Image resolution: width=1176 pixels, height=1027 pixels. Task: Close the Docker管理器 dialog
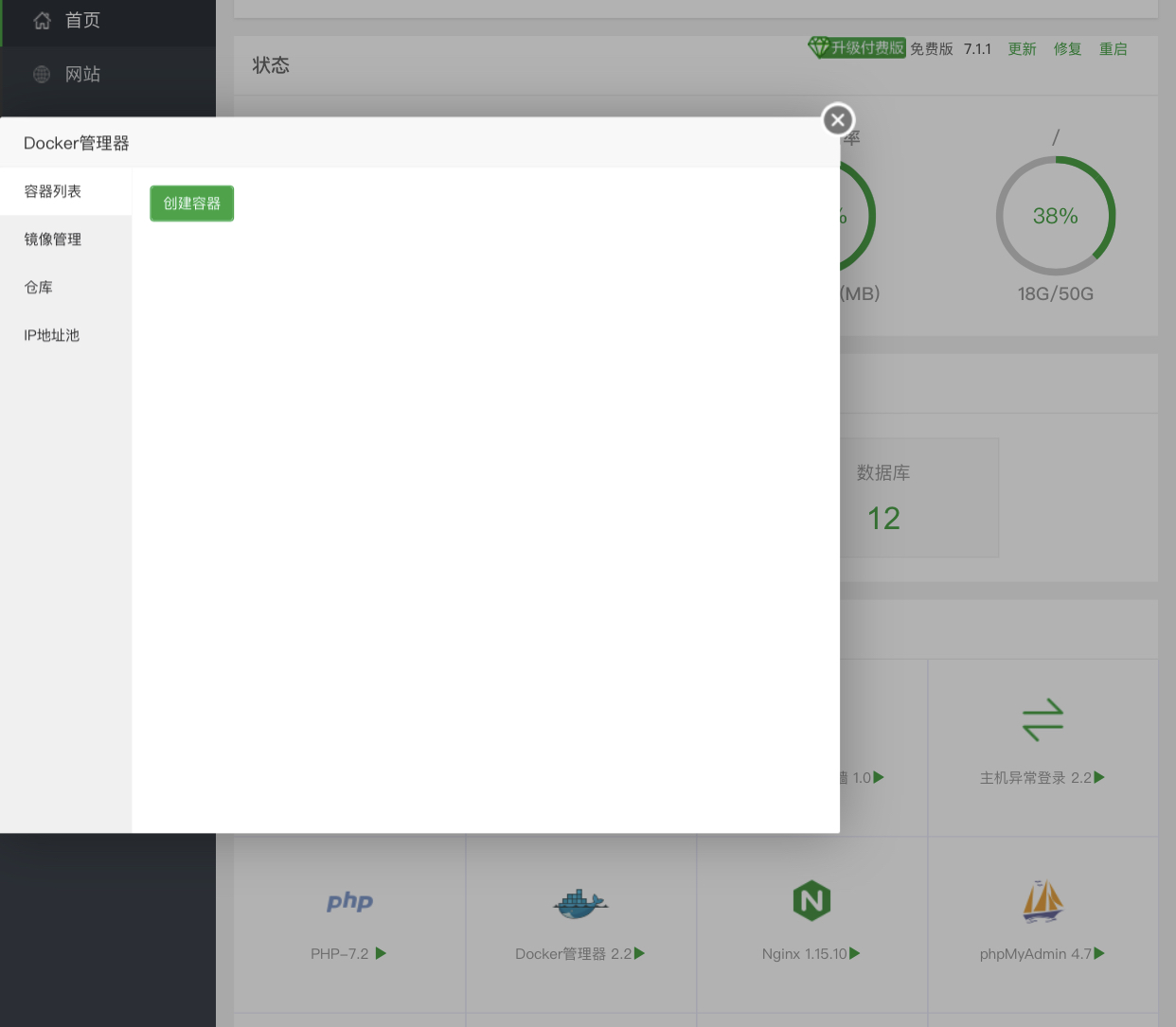837,120
